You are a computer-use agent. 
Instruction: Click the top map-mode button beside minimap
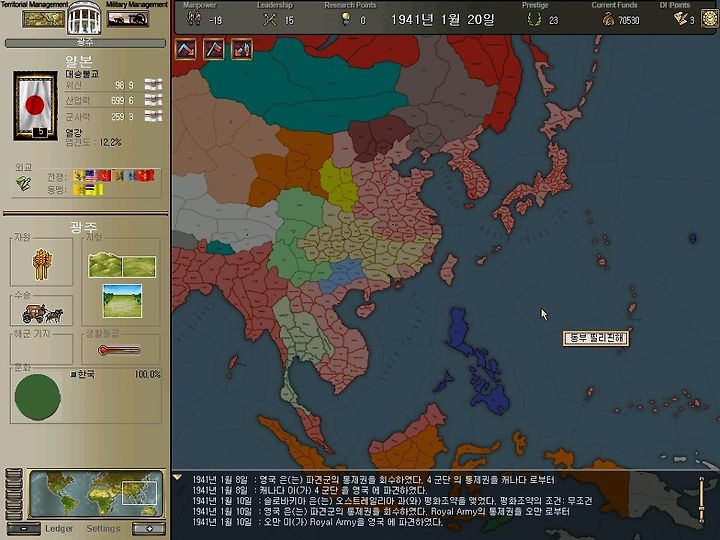tap(14, 472)
